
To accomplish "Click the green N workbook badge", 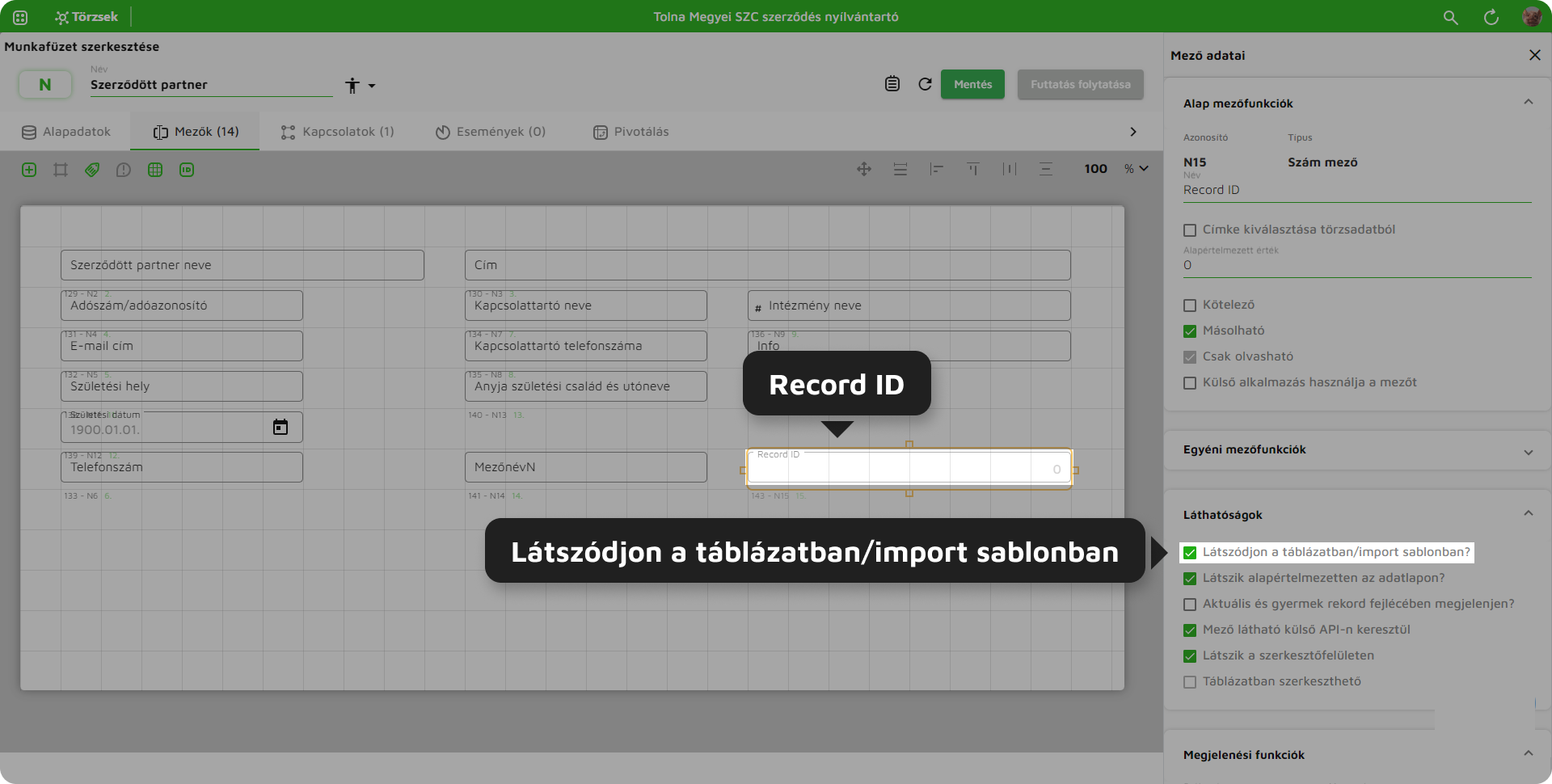I will [45, 84].
